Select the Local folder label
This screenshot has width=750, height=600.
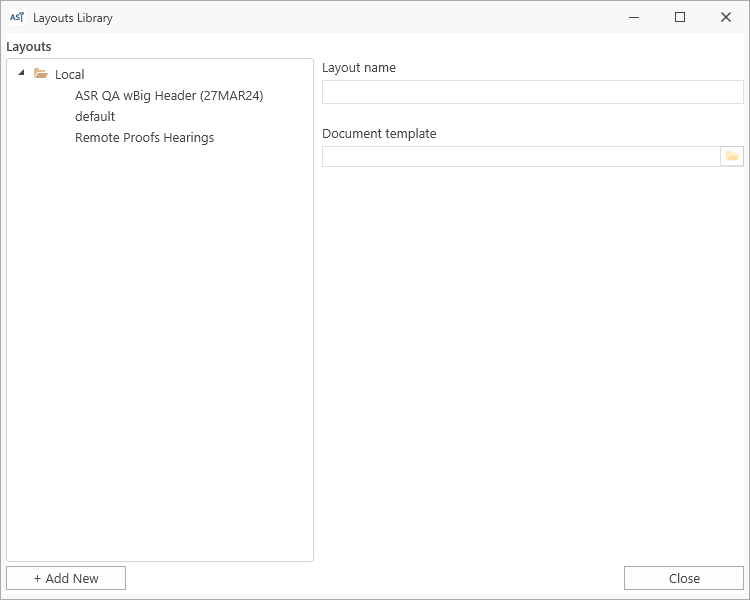point(69,75)
